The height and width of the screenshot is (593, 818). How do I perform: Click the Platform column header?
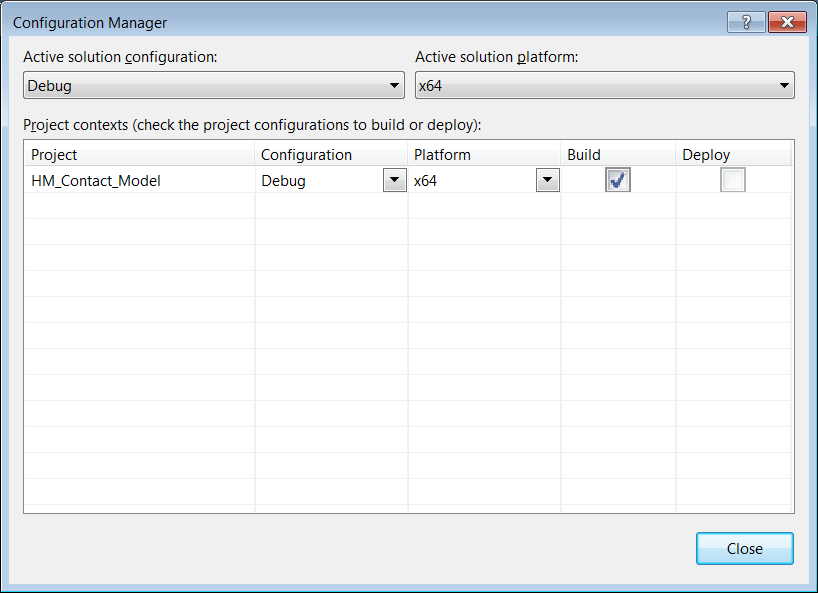click(x=484, y=155)
